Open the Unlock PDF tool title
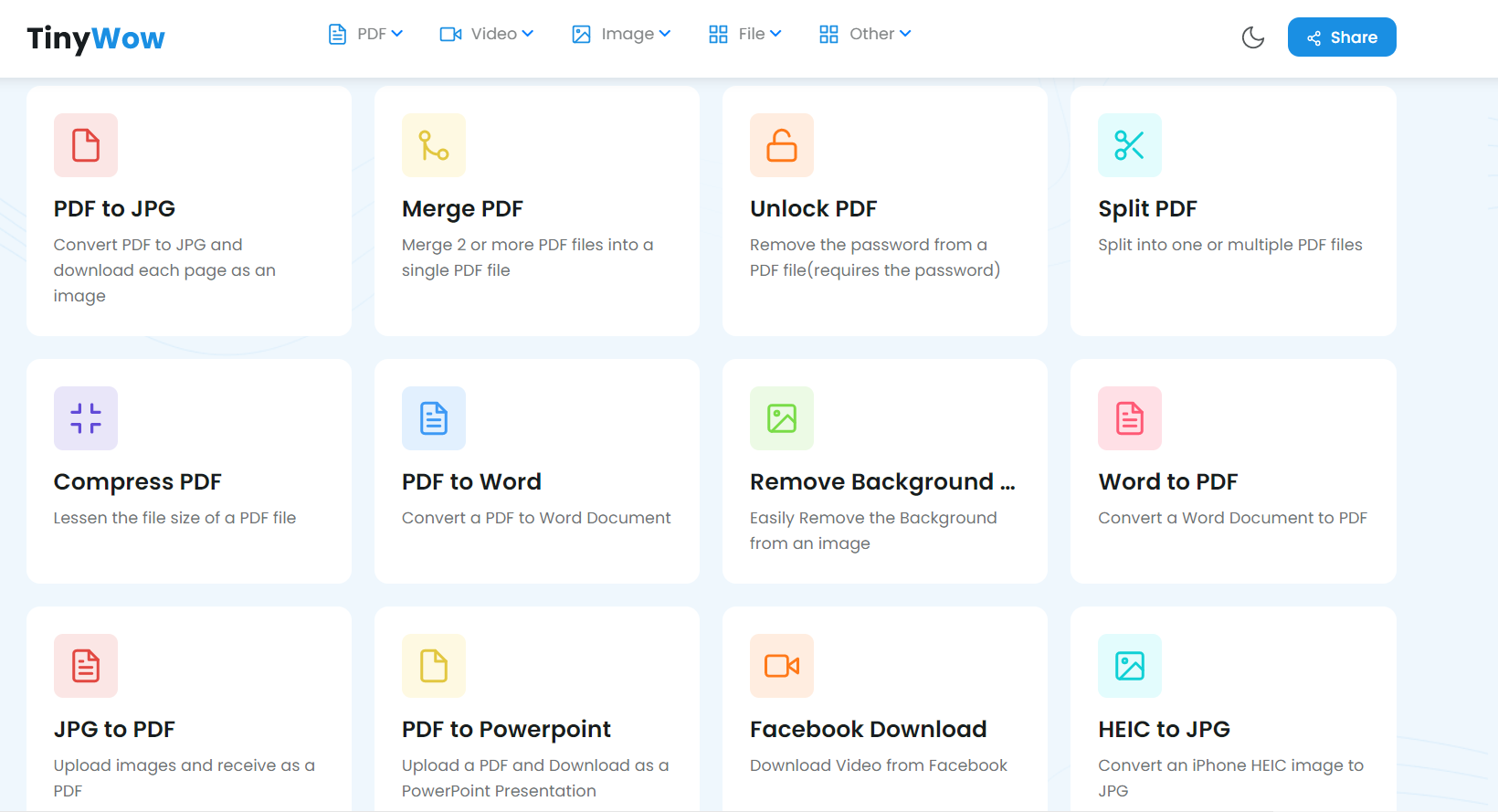This screenshot has height=812, width=1498. 813,209
